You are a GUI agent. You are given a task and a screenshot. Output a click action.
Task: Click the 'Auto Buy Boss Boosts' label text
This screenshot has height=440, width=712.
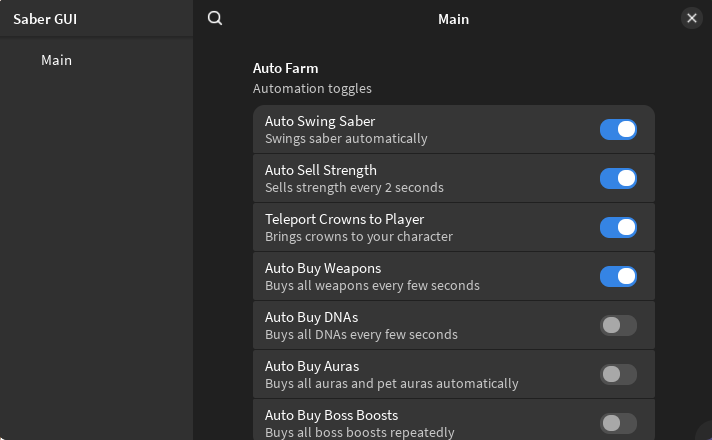(x=331, y=415)
